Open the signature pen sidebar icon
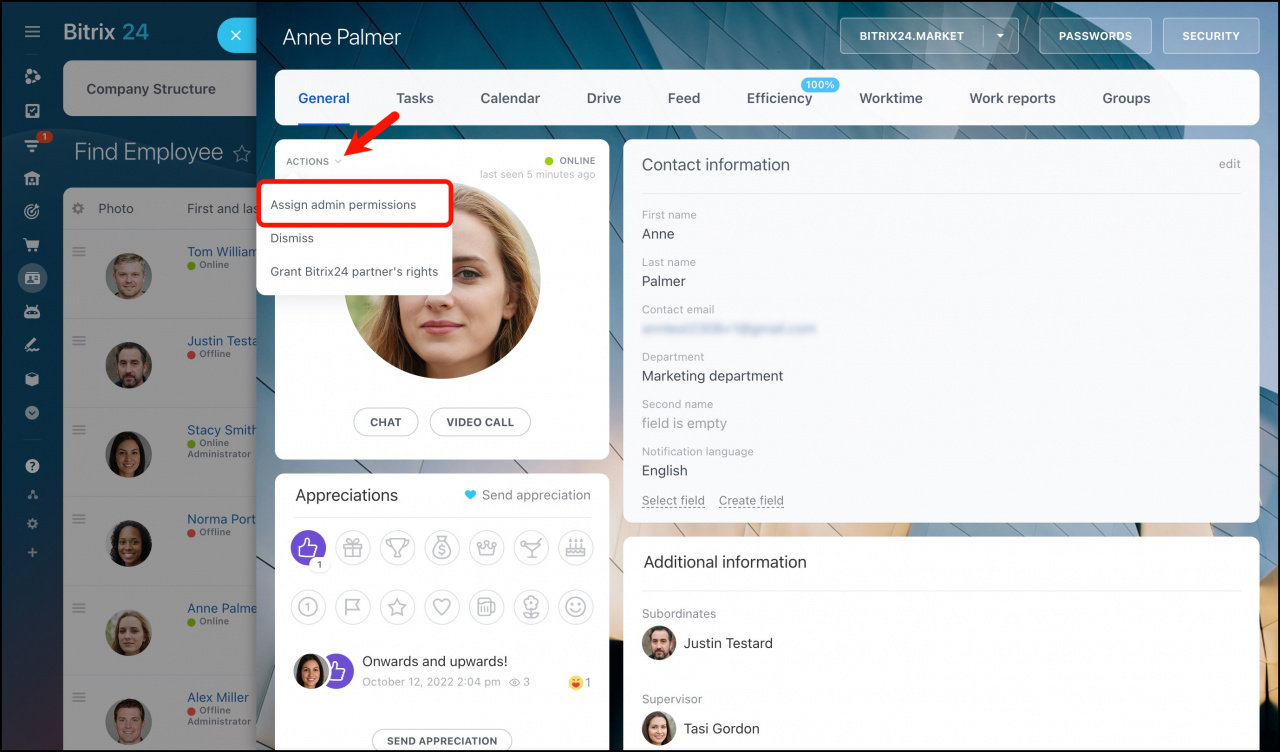 32,345
